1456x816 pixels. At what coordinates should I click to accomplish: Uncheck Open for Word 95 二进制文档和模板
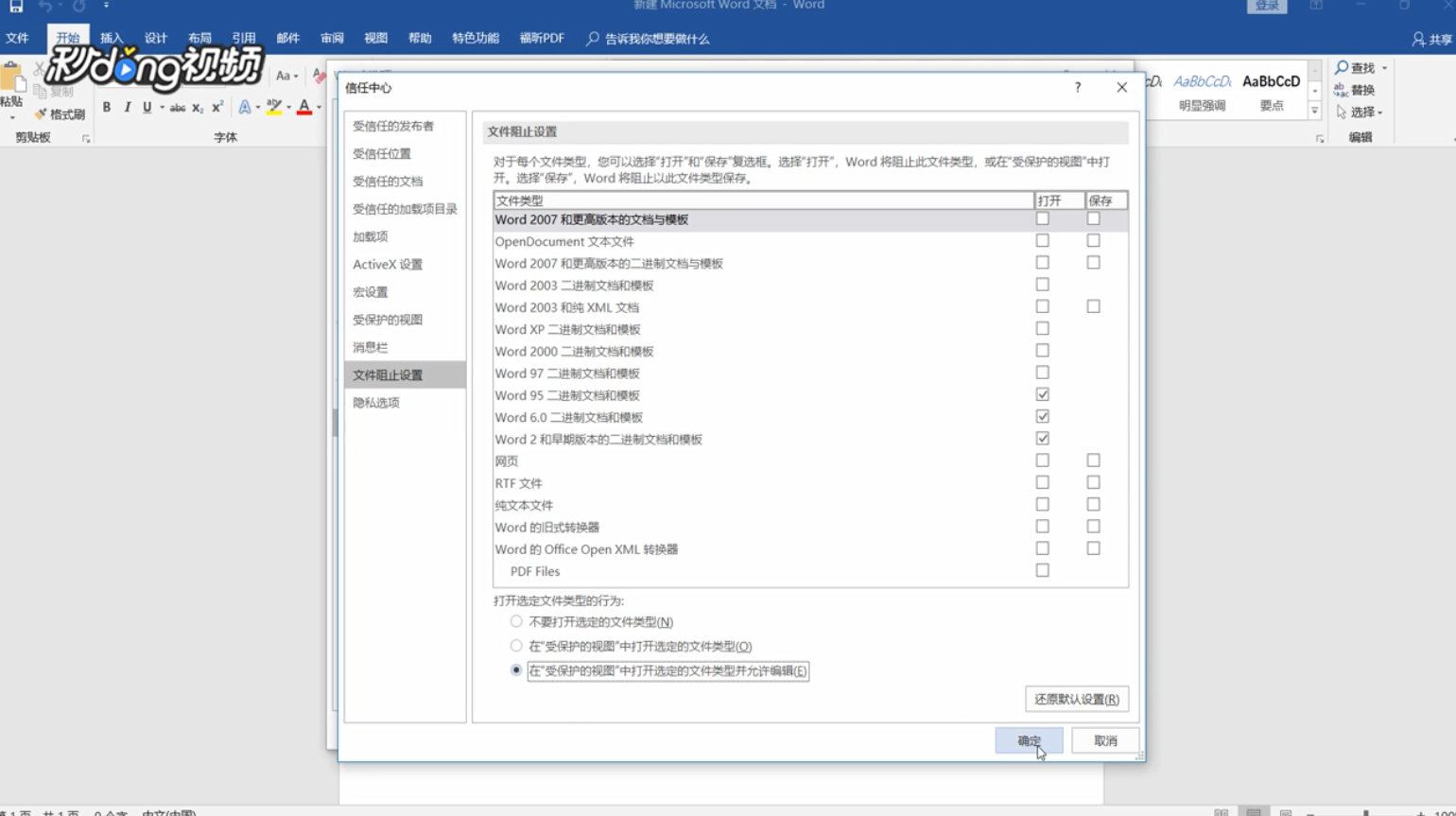tap(1042, 394)
